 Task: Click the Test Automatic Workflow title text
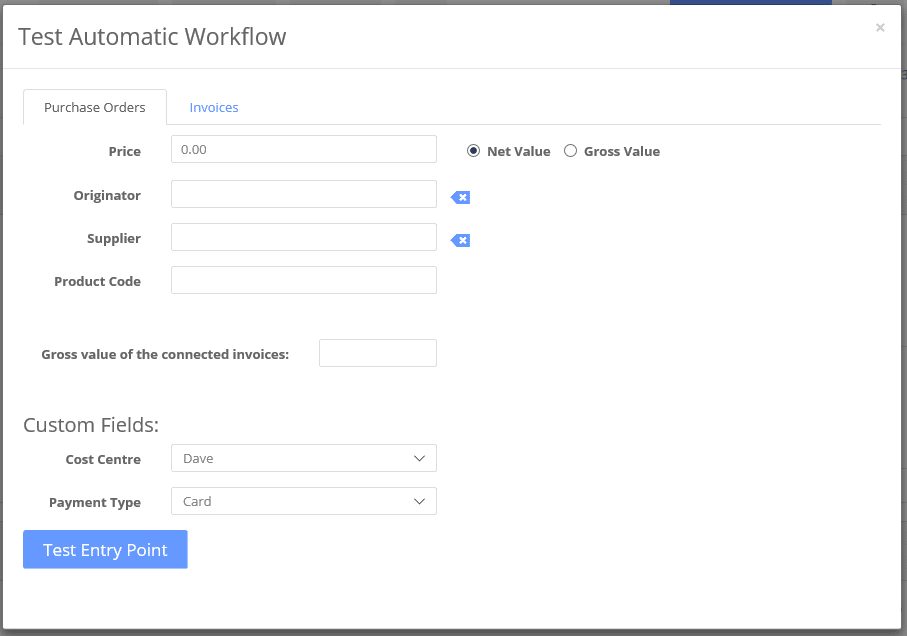coord(152,36)
